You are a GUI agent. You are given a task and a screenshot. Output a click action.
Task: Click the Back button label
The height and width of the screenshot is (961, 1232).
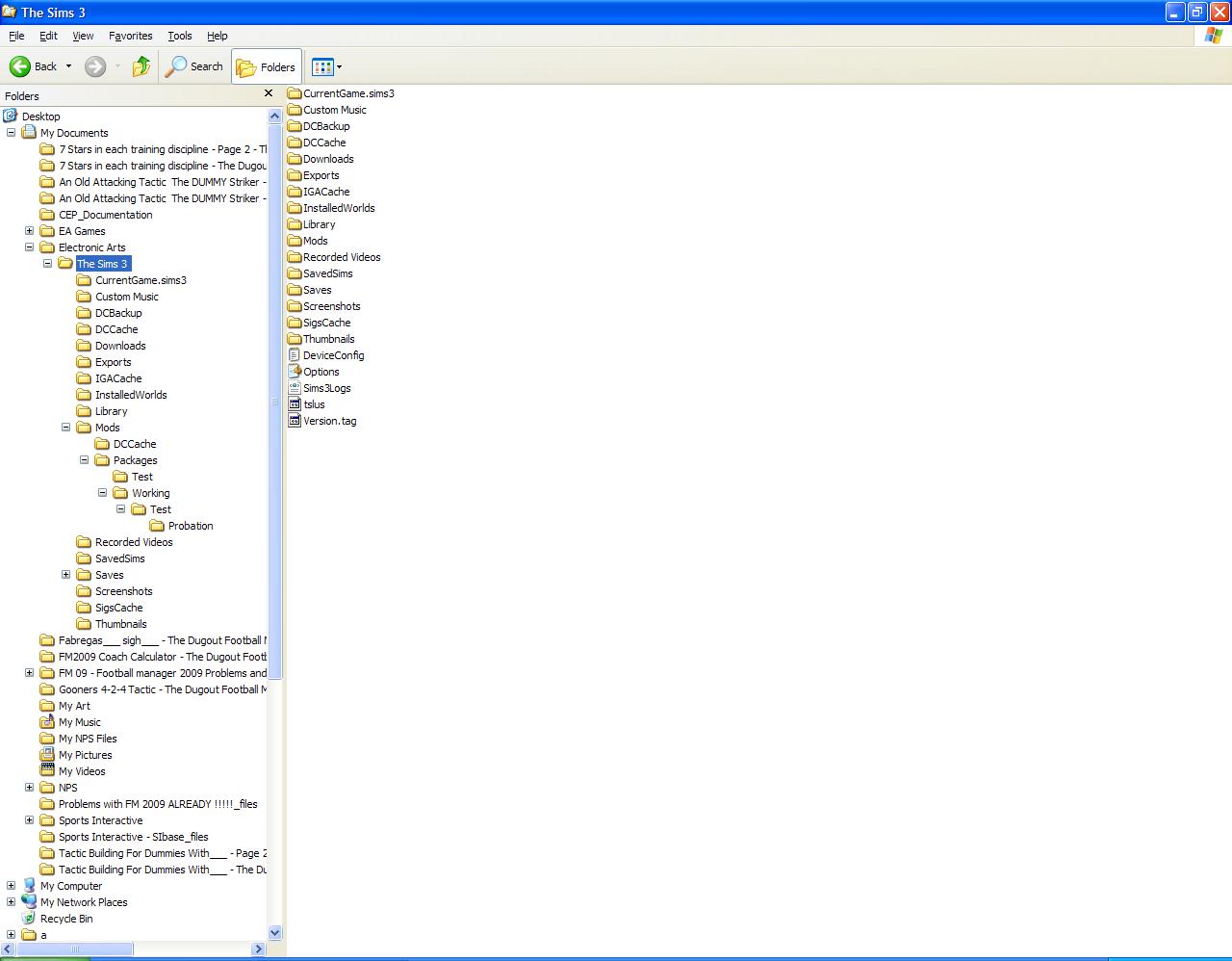[x=45, y=66]
